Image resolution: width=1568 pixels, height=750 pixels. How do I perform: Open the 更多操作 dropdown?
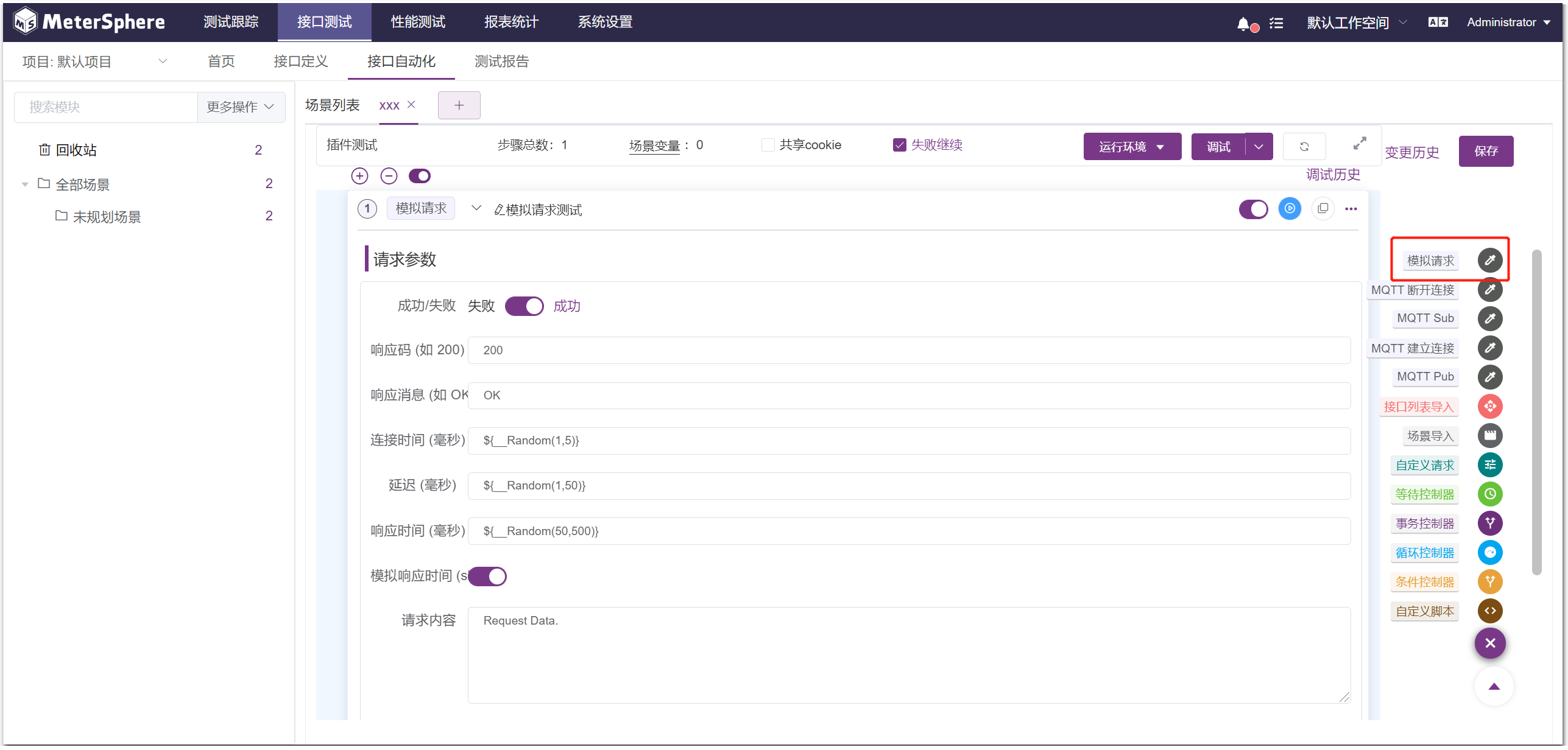[x=241, y=107]
